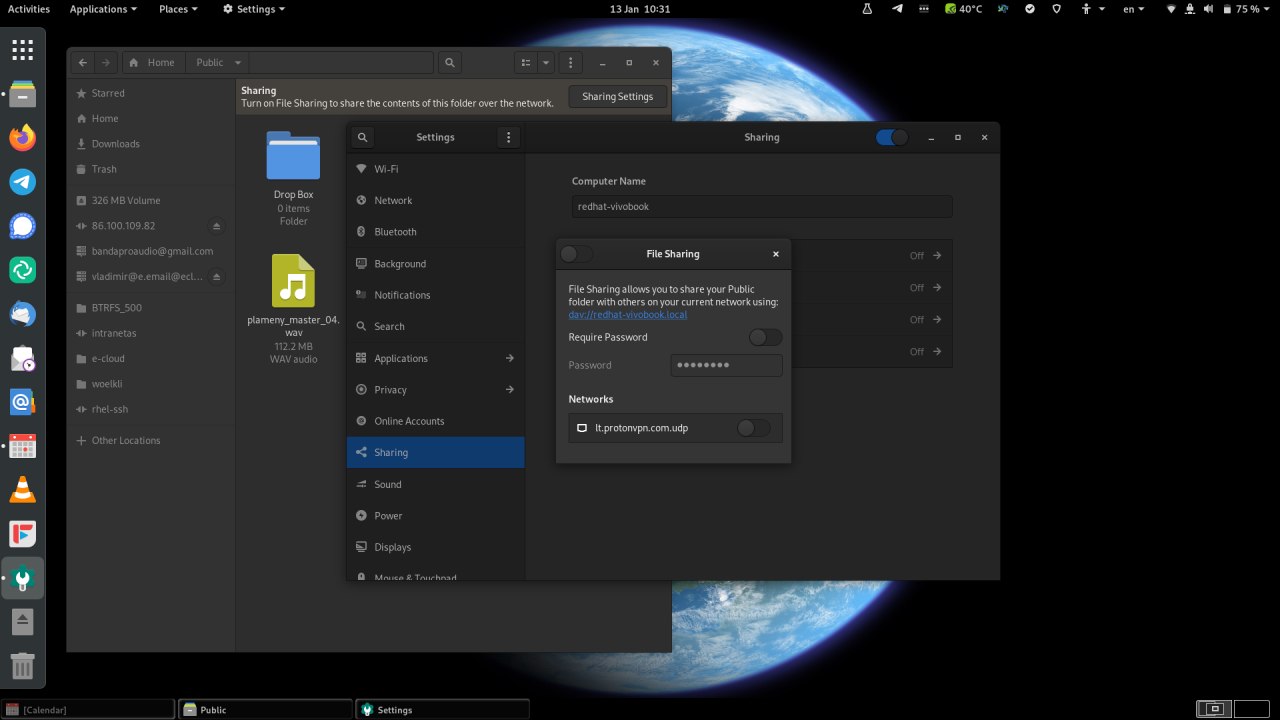Click the Home path button in Files
The width and height of the screenshot is (1280, 720).
click(152, 62)
